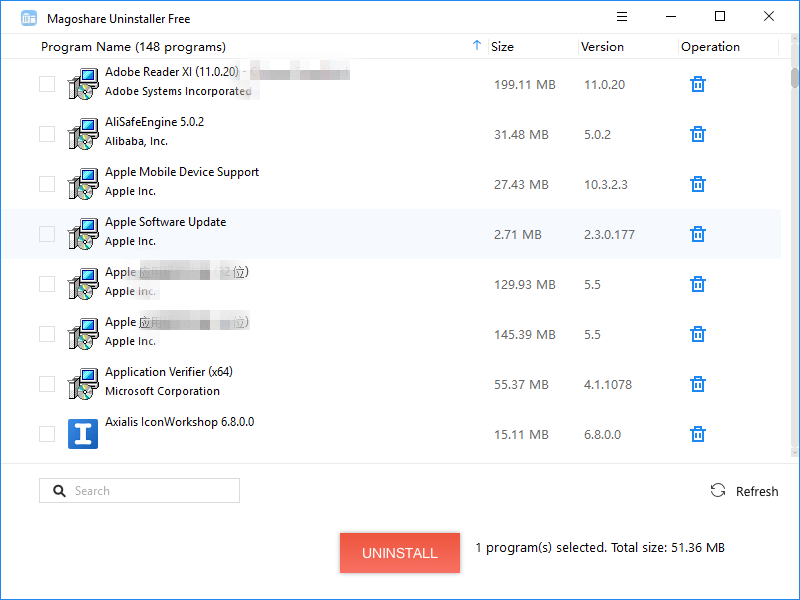Click trash icon for Axialis IconWorkshop
The width and height of the screenshot is (800, 600).
pyautogui.click(x=698, y=434)
